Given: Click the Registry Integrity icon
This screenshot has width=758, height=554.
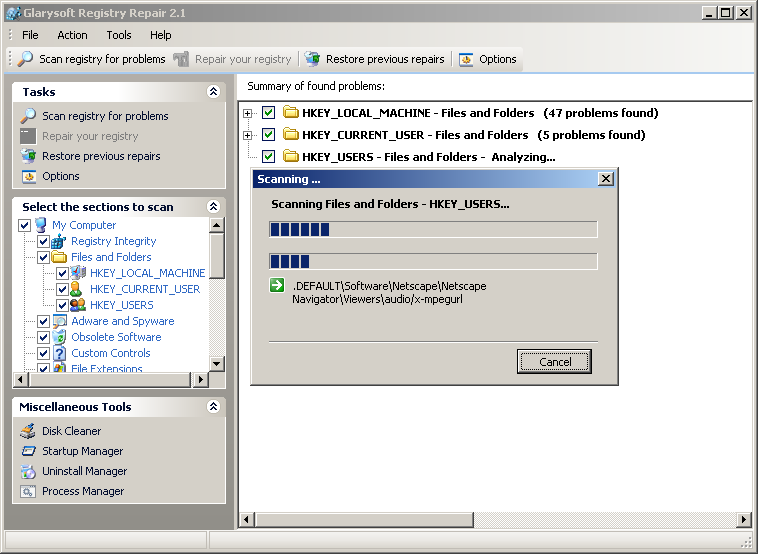Looking at the screenshot, I should [x=58, y=241].
